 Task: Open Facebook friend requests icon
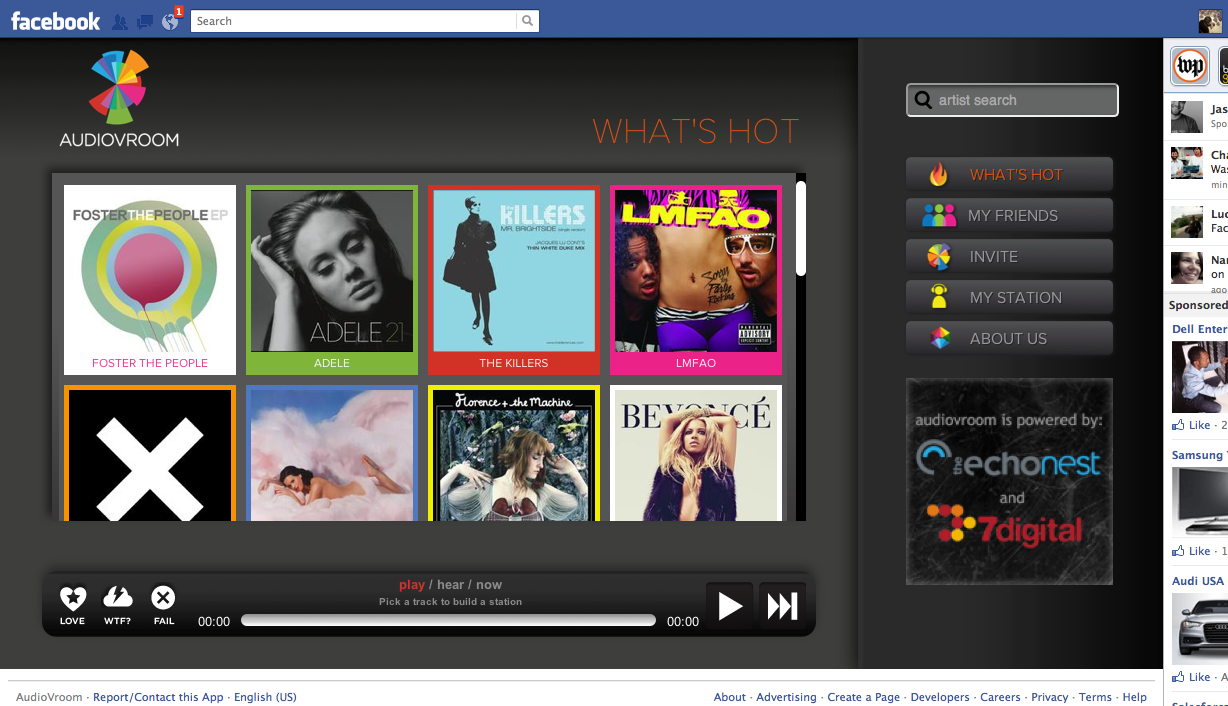point(120,20)
